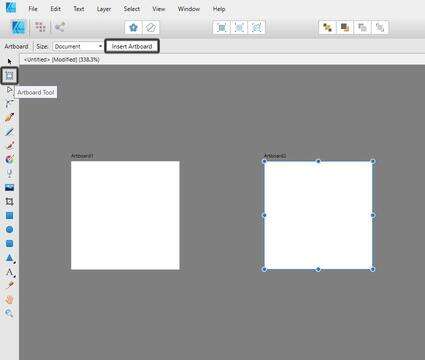
Task: Select the Vector Crop tool
Action: click(x=9, y=201)
